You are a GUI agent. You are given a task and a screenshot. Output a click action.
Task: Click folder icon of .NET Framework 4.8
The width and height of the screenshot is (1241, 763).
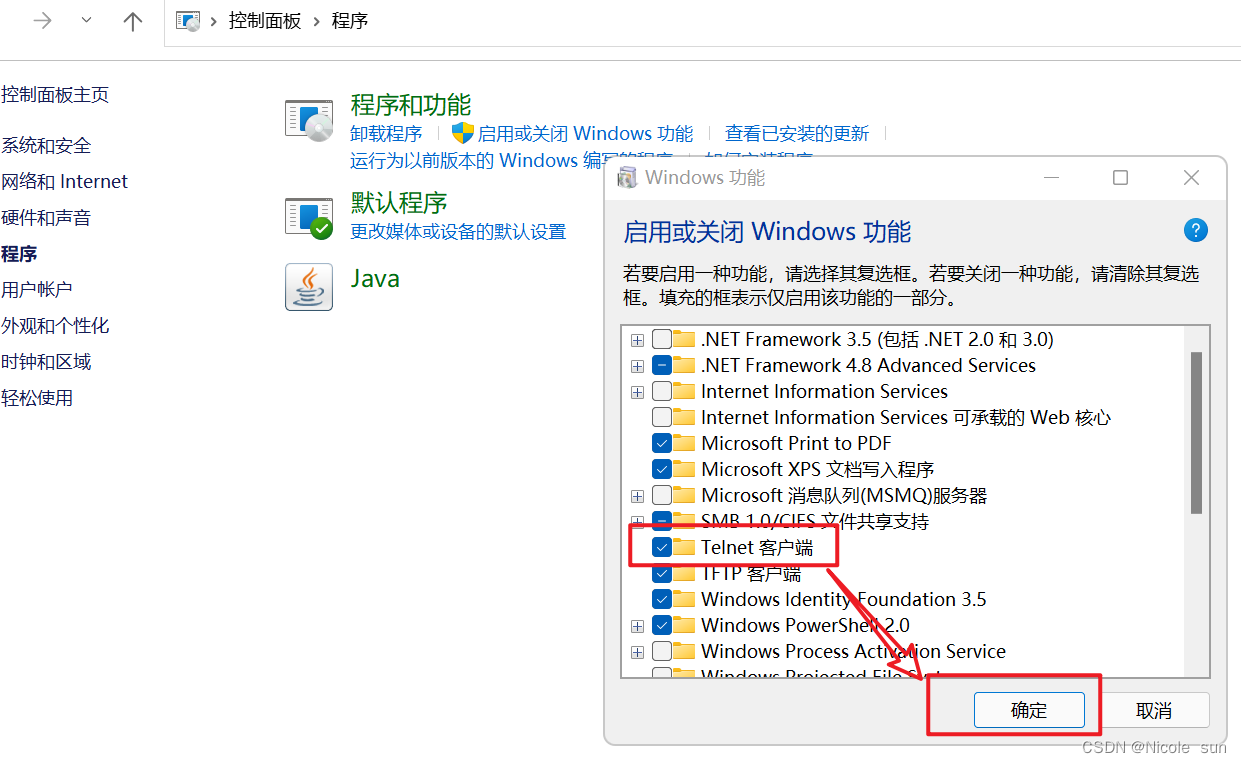pyautogui.click(x=684, y=365)
